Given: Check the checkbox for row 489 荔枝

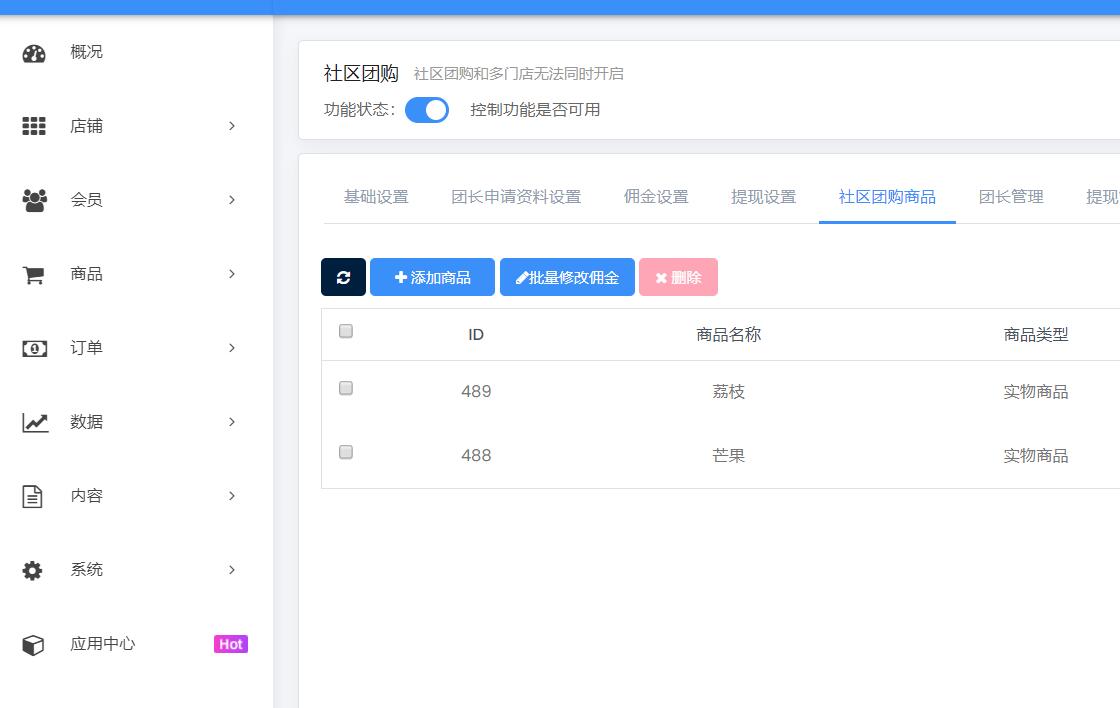Looking at the screenshot, I should click(346, 388).
